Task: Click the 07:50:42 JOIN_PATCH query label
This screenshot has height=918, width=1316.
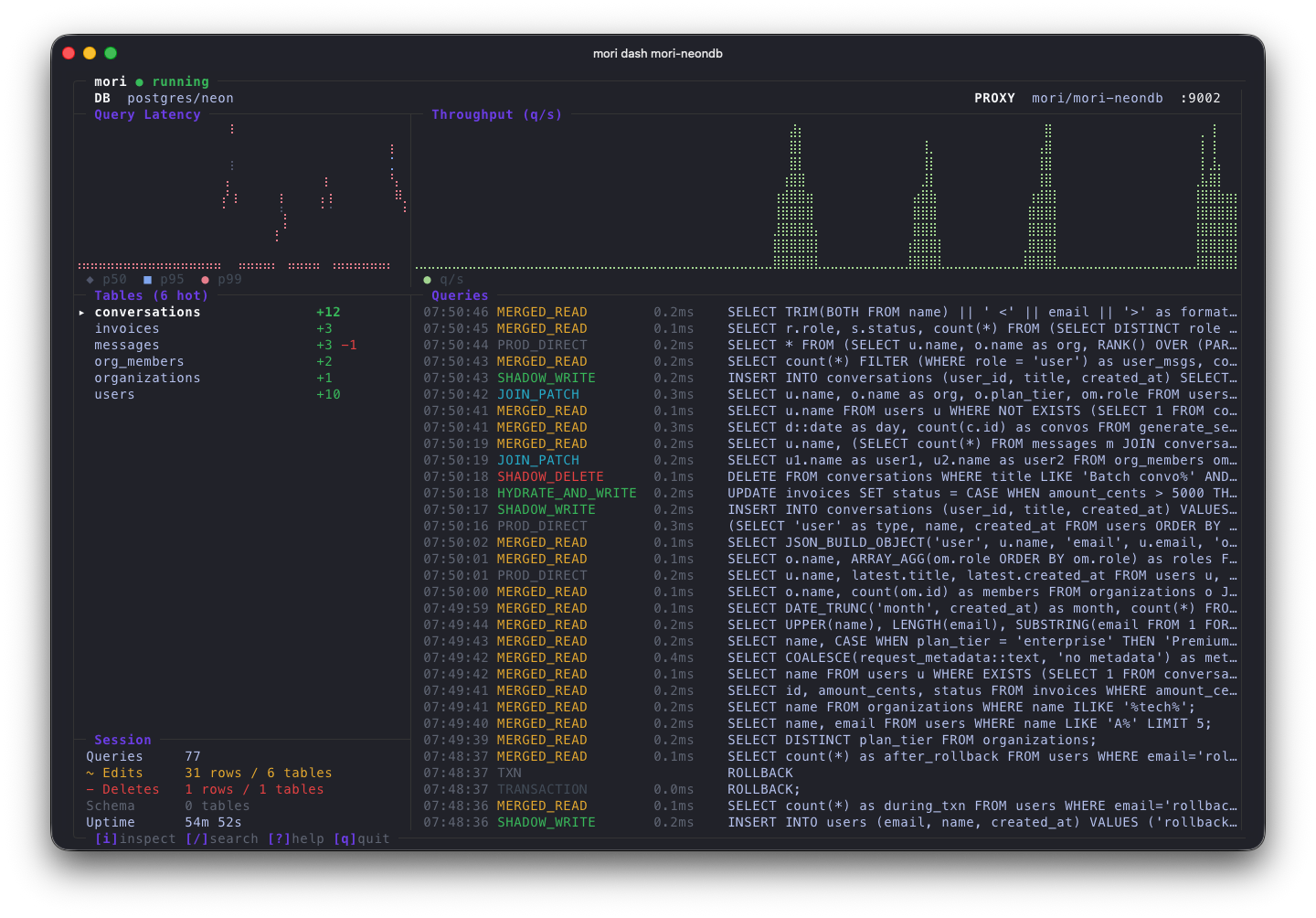Action: pos(538,395)
